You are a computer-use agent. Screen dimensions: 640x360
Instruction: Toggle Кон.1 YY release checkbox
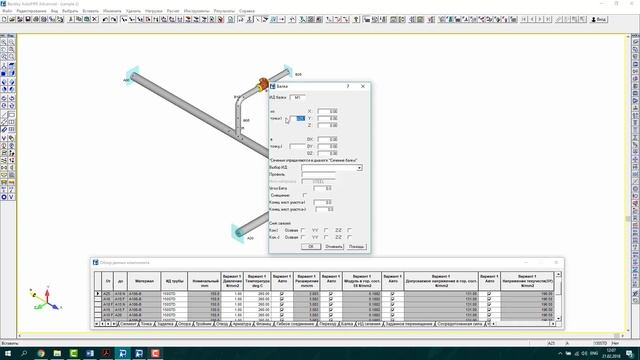(x=326, y=230)
